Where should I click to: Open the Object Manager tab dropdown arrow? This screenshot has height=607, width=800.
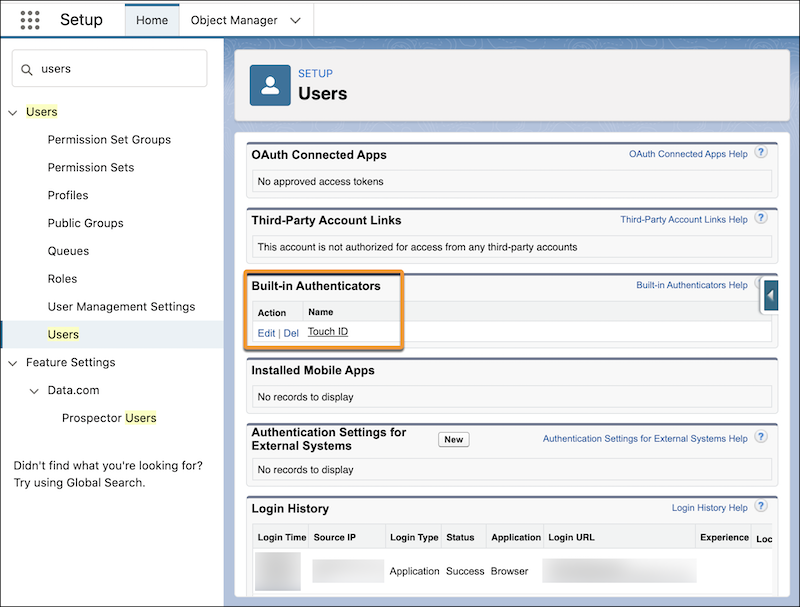click(294, 20)
